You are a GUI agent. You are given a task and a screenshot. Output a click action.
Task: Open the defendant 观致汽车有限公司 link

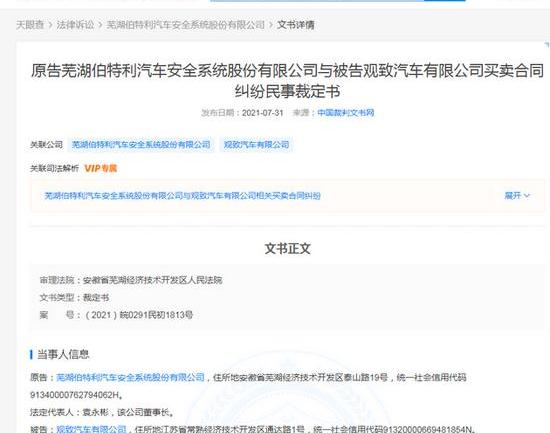click(91, 429)
